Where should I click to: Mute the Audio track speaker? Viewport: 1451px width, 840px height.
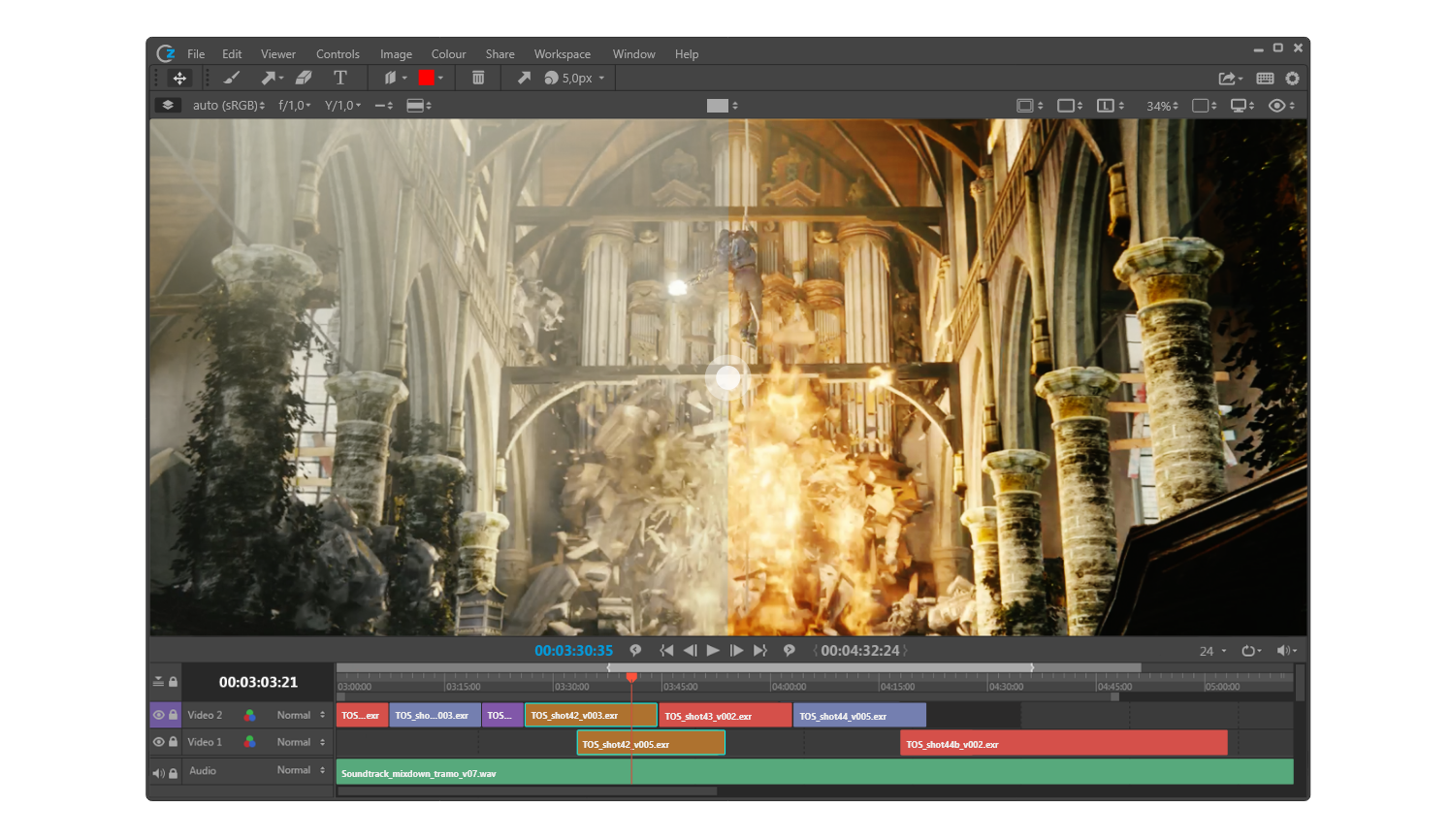tap(158, 773)
